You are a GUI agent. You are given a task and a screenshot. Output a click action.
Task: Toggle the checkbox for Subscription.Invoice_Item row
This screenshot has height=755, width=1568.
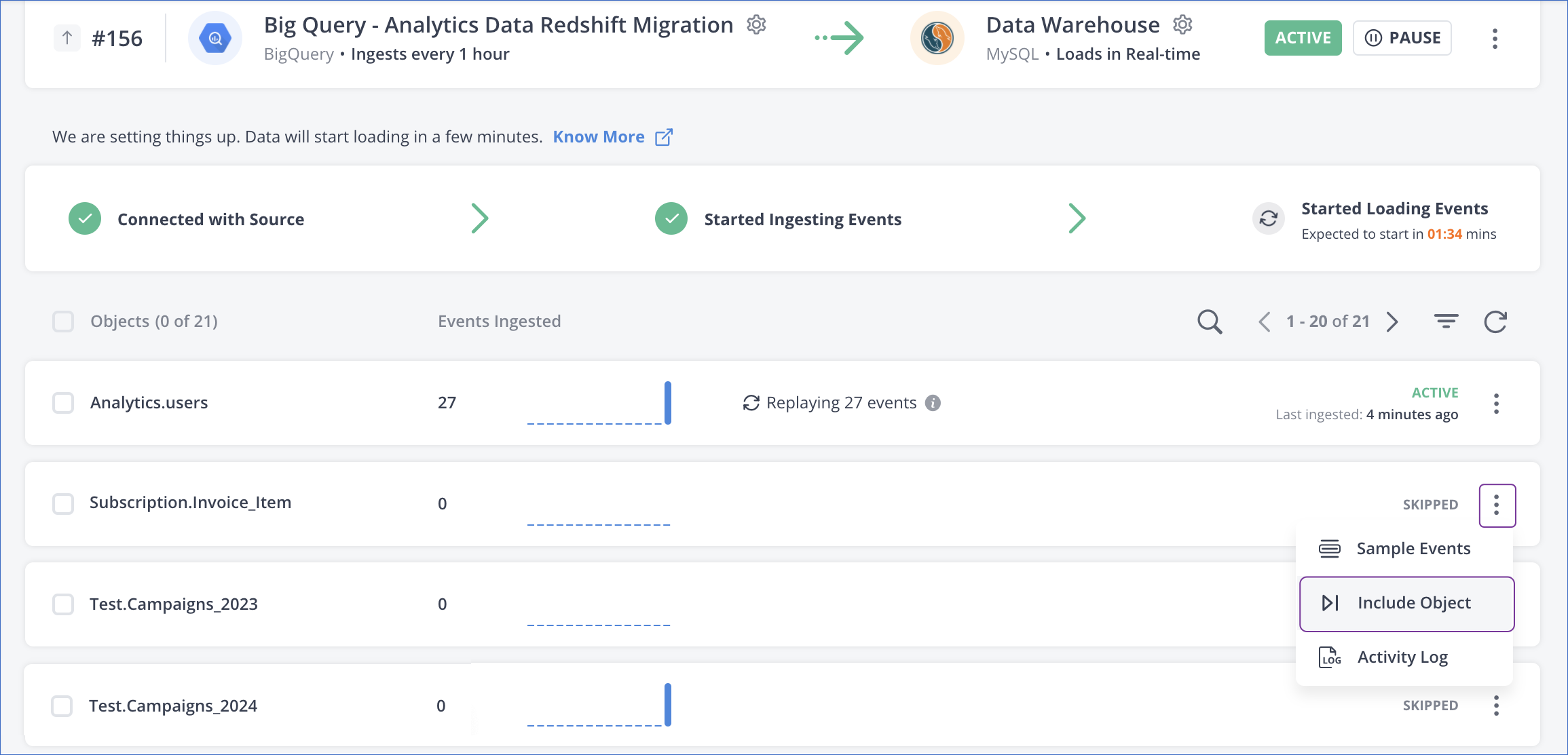(x=62, y=504)
